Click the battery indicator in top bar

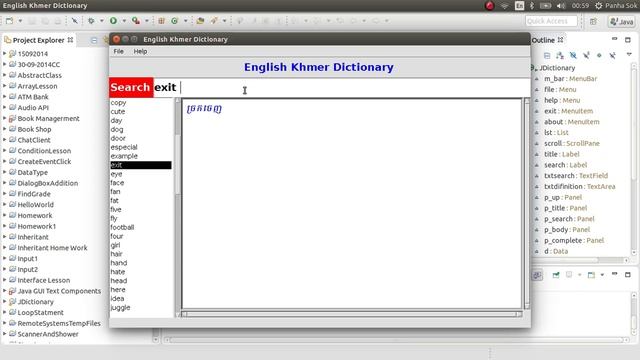point(546,6)
